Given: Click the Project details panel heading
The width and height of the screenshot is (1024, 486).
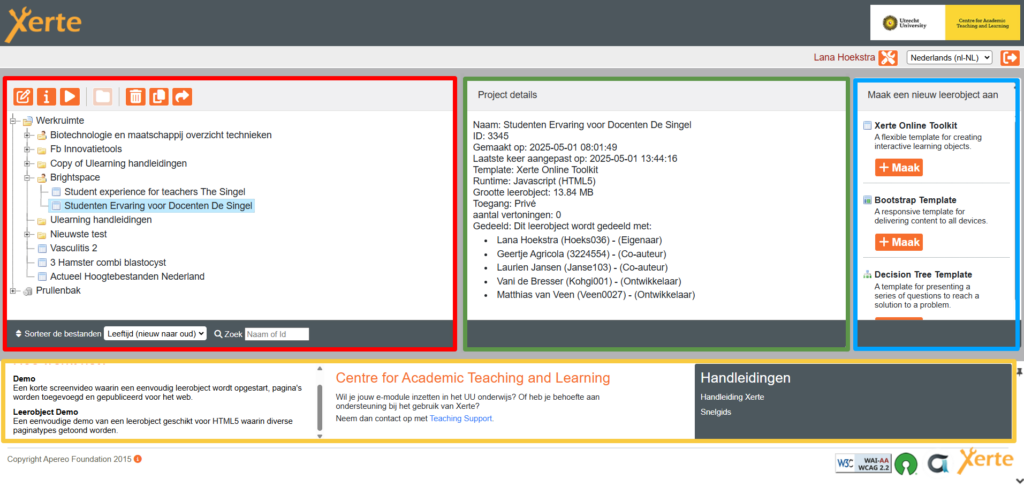Looking at the screenshot, I should pos(507,95).
